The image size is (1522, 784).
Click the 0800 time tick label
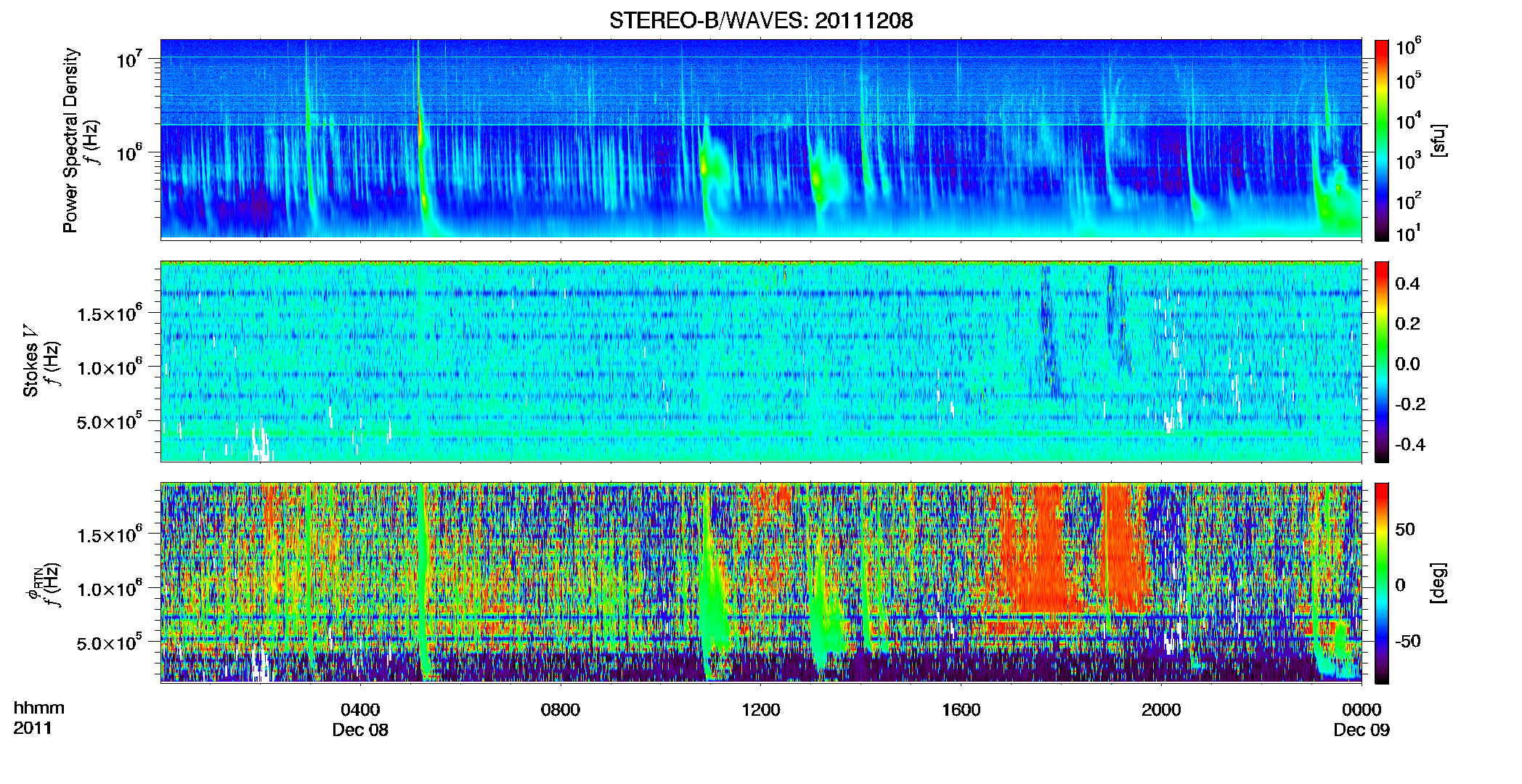(561, 709)
